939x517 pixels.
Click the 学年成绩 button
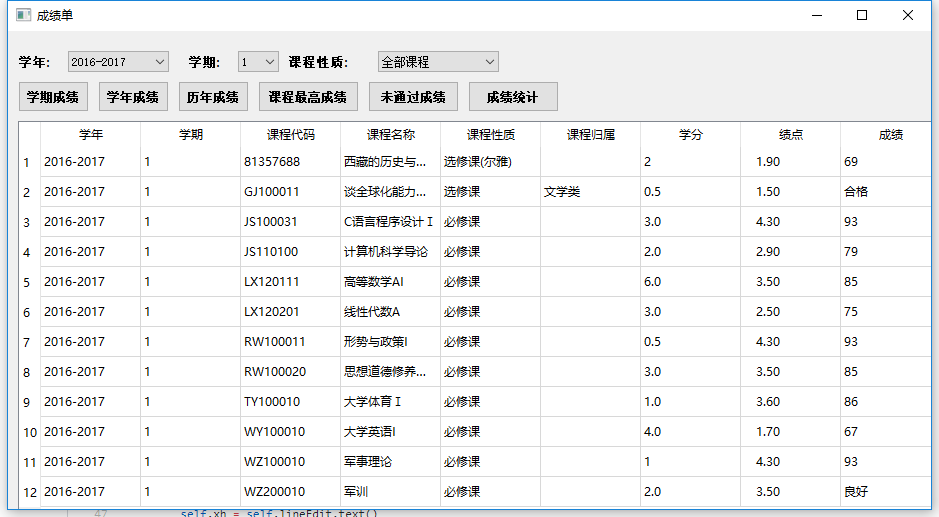tap(133, 97)
